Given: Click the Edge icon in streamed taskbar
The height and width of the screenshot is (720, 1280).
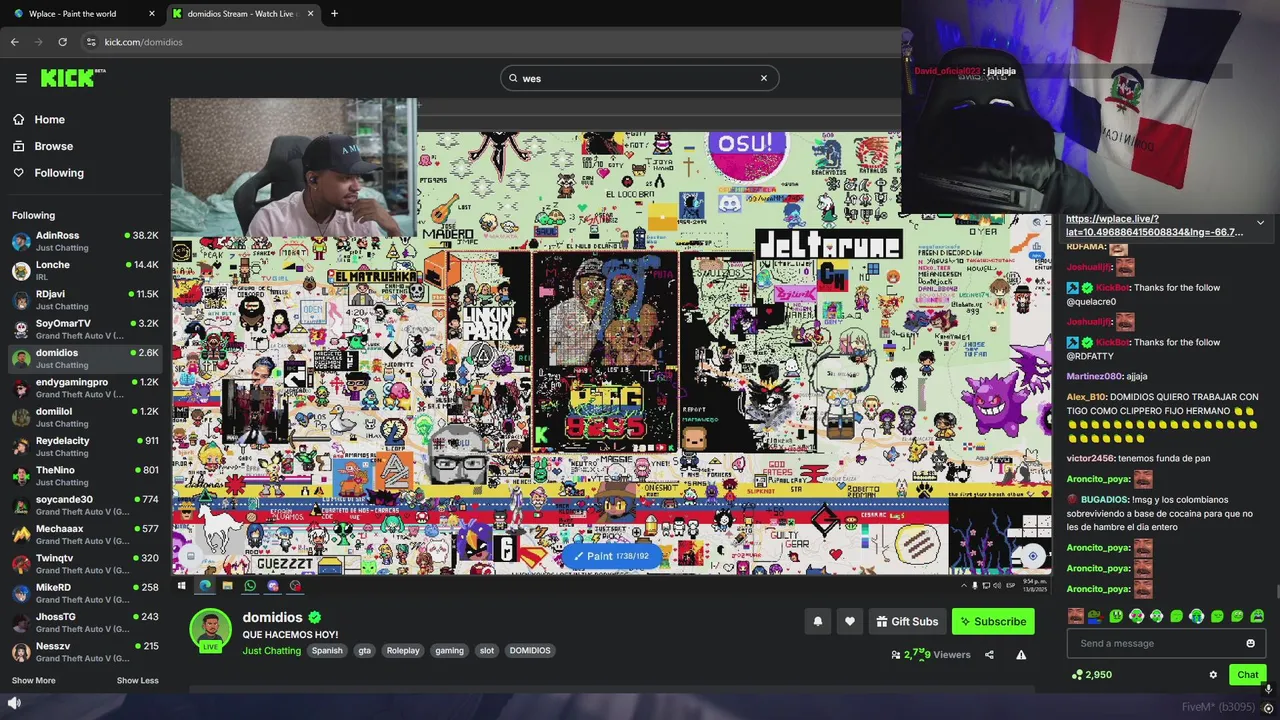Looking at the screenshot, I should click(x=205, y=586).
